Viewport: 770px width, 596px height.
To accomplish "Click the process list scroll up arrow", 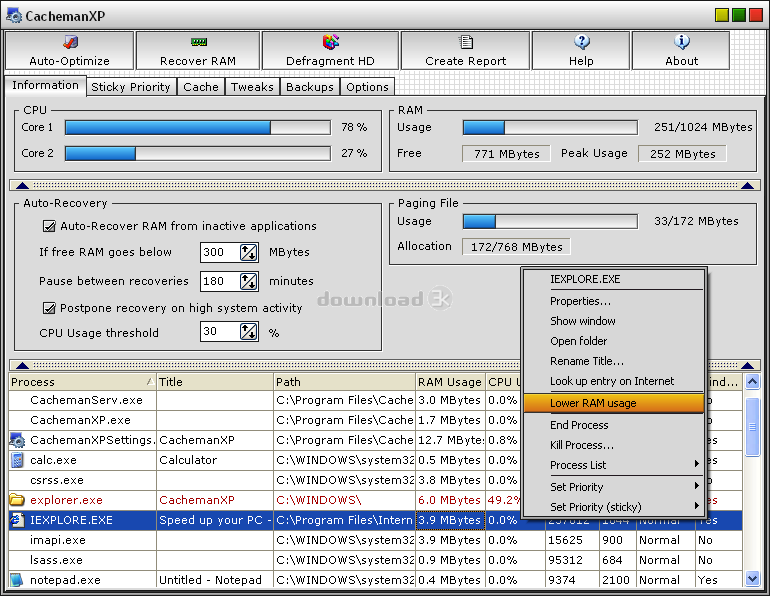I will (x=752, y=382).
